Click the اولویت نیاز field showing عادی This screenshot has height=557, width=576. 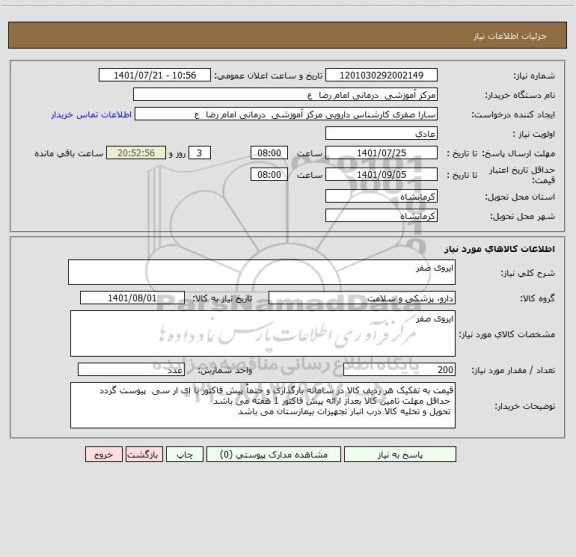(x=381, y=133)
